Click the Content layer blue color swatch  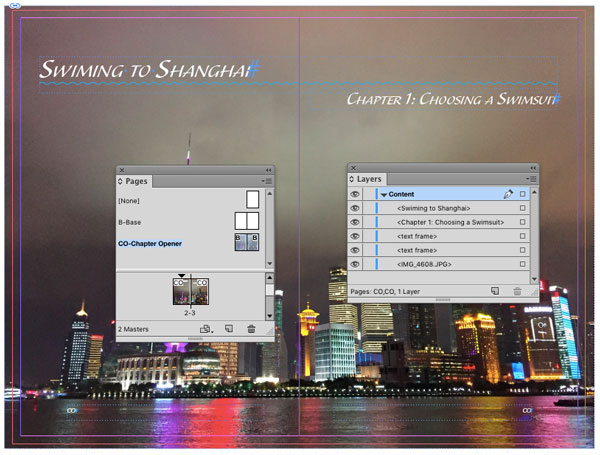tap(376, 194)
